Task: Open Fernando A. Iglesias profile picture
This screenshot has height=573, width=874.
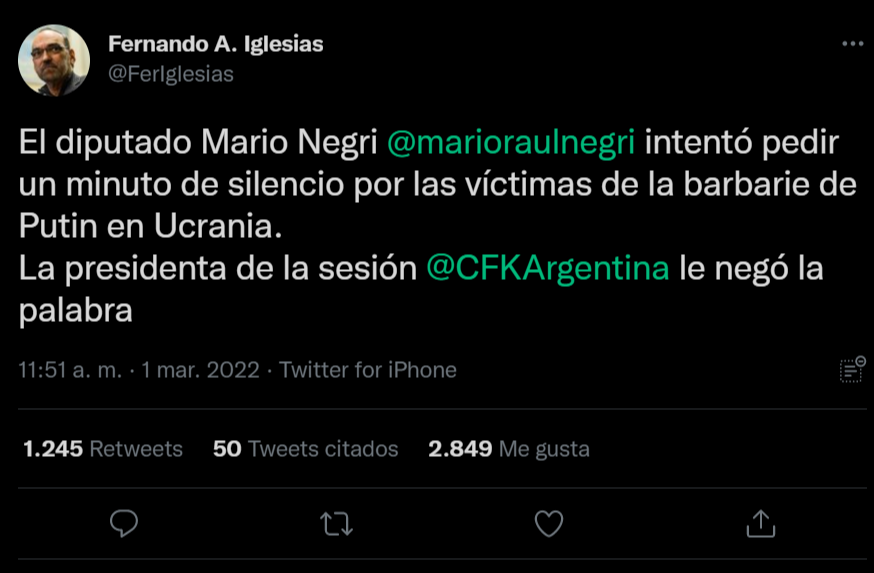Action: 54,60
